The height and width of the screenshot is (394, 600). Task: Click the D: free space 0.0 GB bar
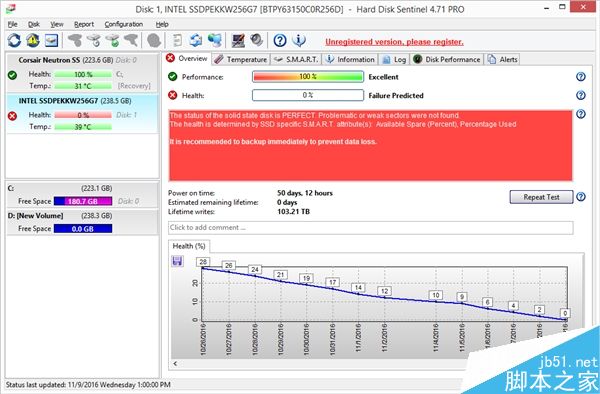[83, 229]
